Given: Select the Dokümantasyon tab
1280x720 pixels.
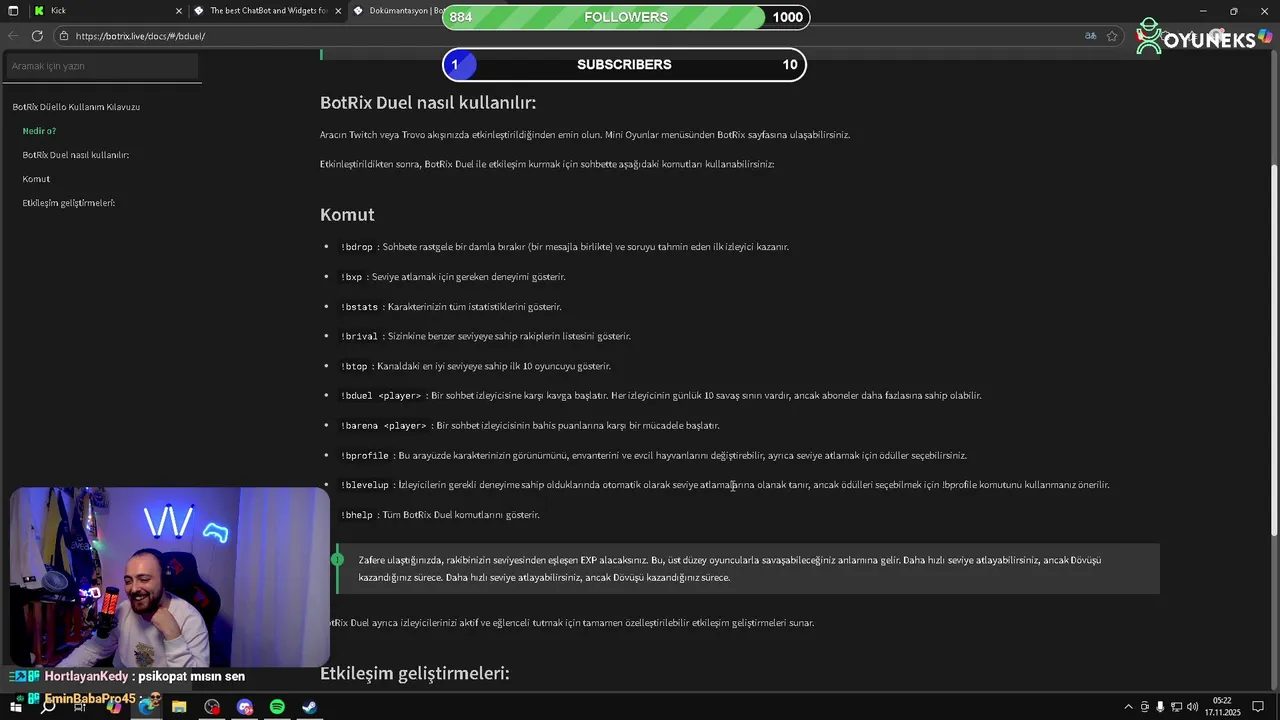Looking at the screenshot, I should click(398, 11).
